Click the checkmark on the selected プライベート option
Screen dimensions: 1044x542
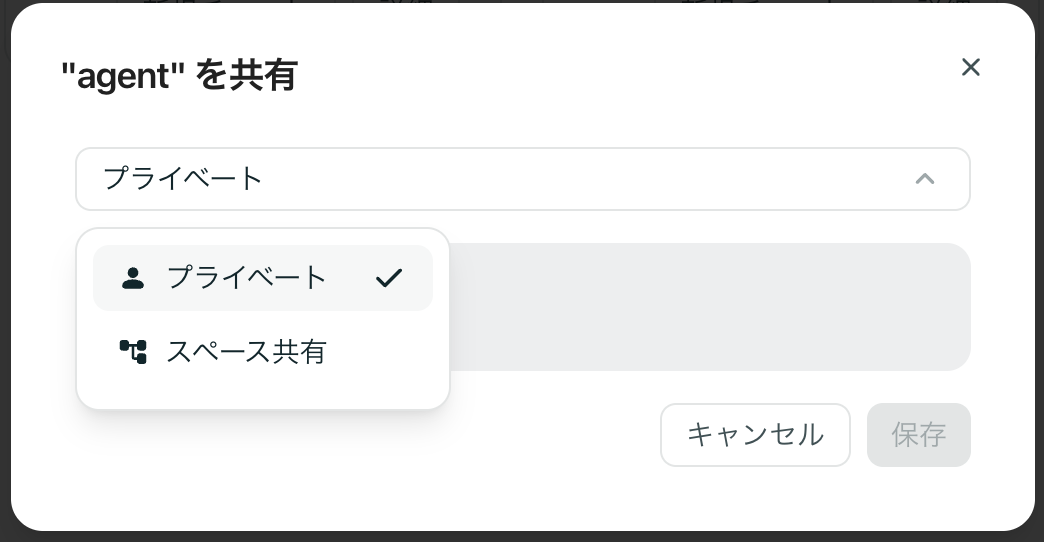point(388,278)
